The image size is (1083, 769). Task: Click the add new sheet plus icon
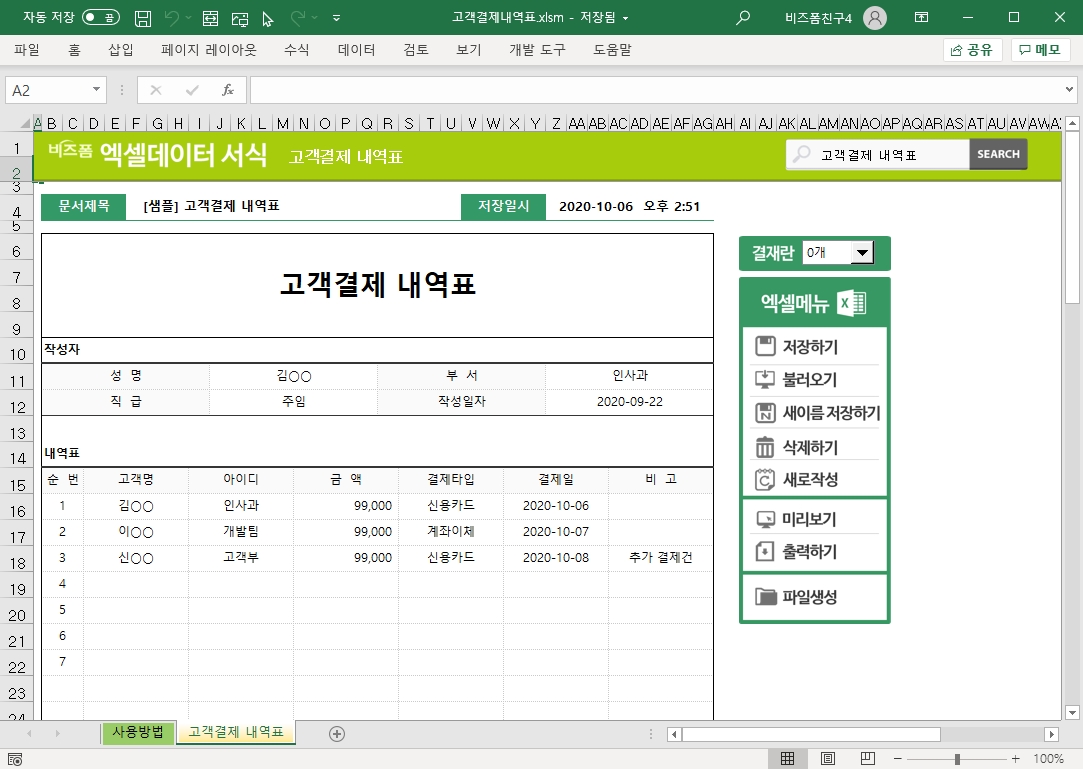(337, 734)
